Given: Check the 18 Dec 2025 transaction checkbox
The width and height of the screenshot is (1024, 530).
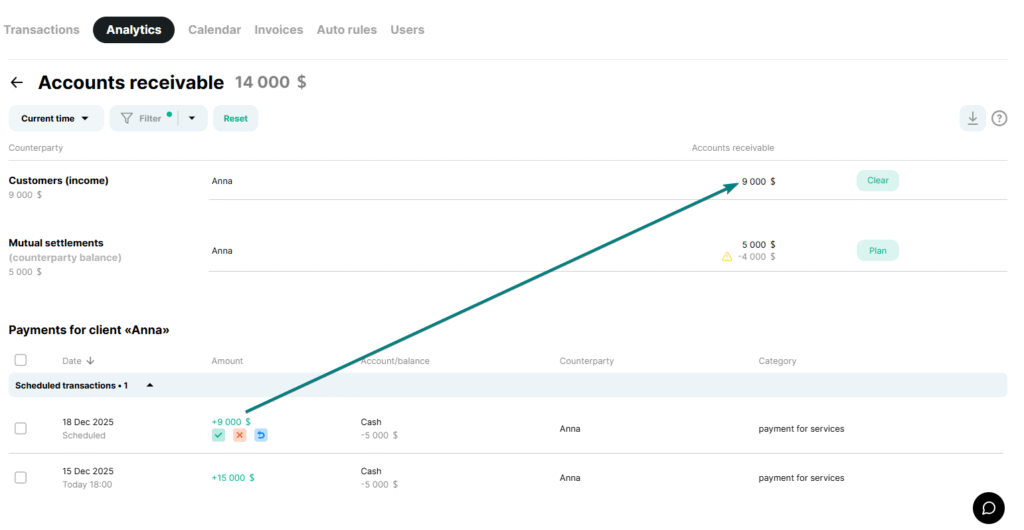Looking at the screenshot, I should 21,428.
